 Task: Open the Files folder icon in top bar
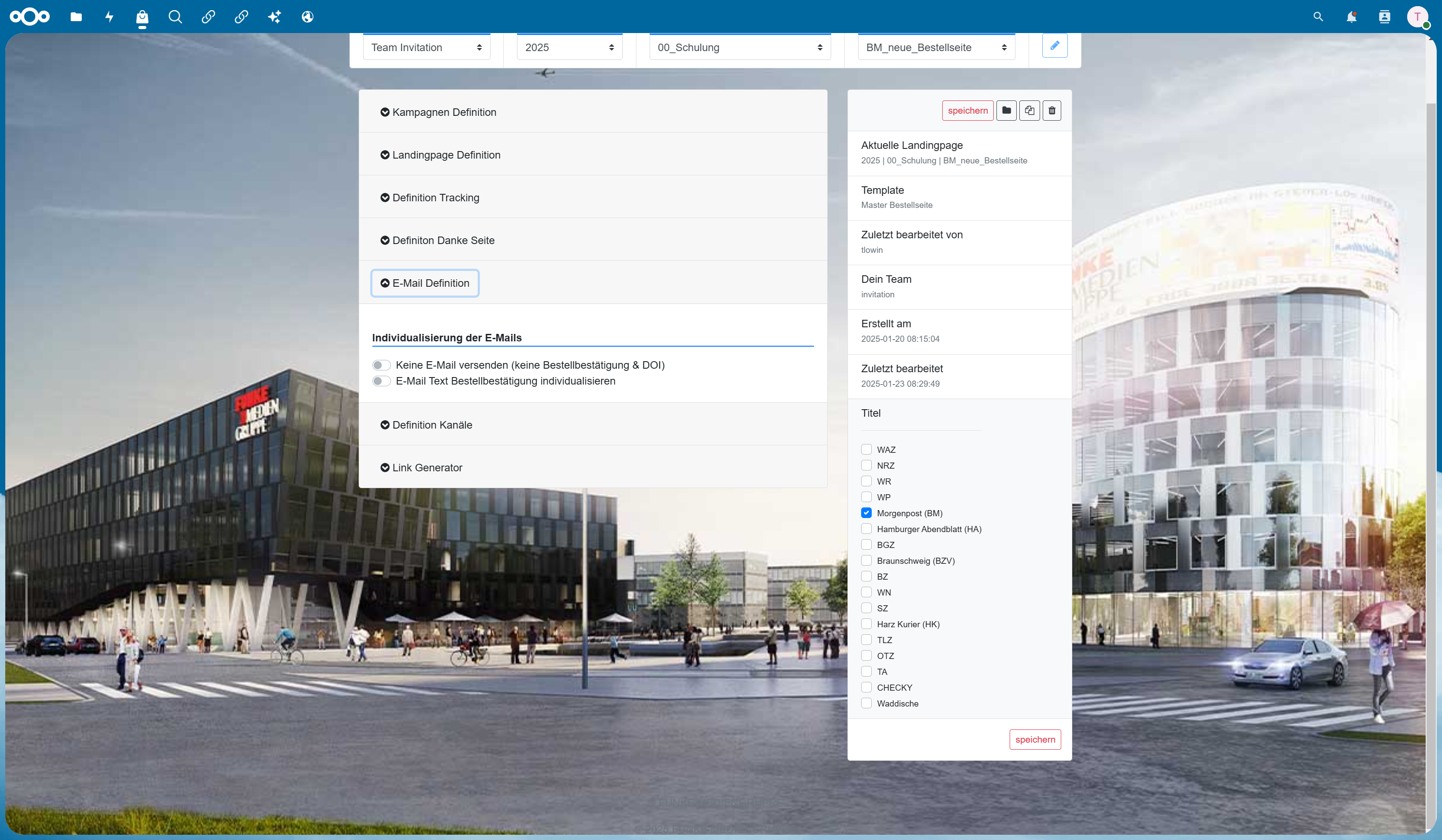pos(76,17)
